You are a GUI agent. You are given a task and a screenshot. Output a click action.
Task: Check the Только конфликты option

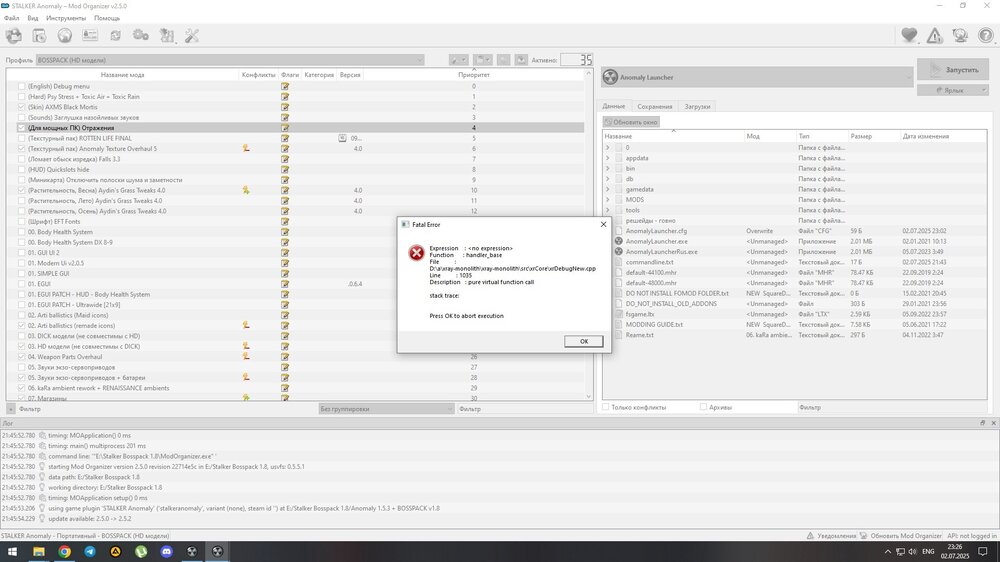tap(606, 407)
